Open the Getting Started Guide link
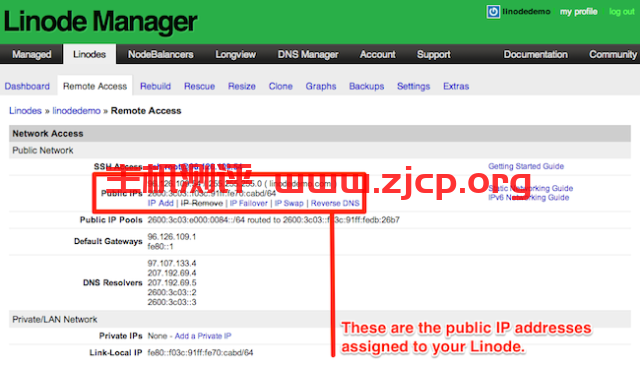 coord(526,166)
